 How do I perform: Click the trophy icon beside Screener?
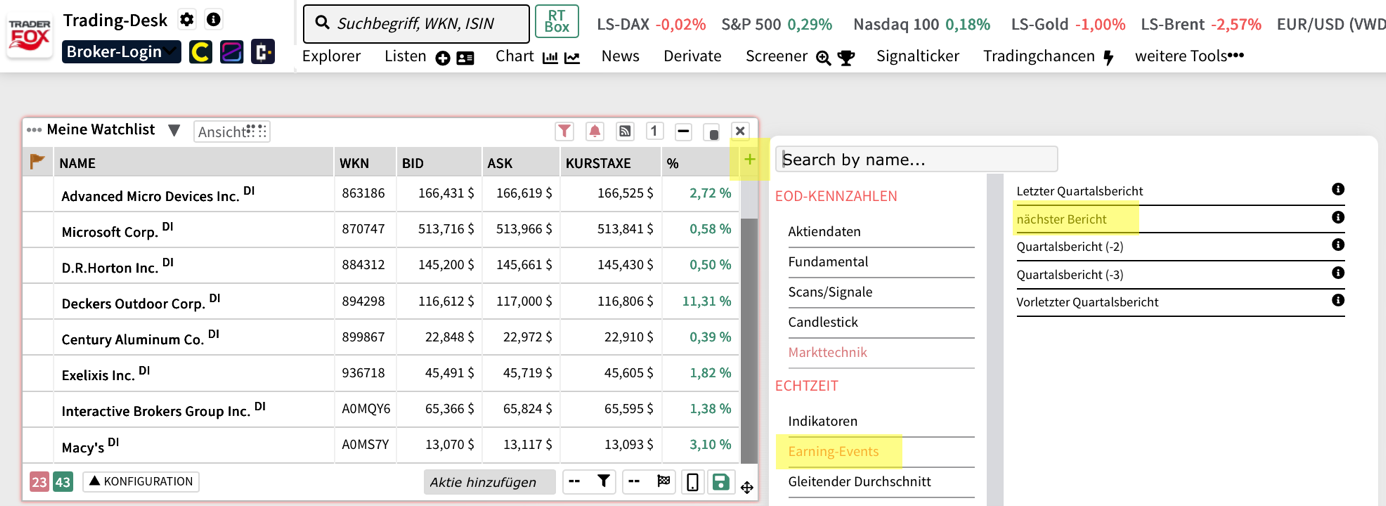tap(846, 58)
